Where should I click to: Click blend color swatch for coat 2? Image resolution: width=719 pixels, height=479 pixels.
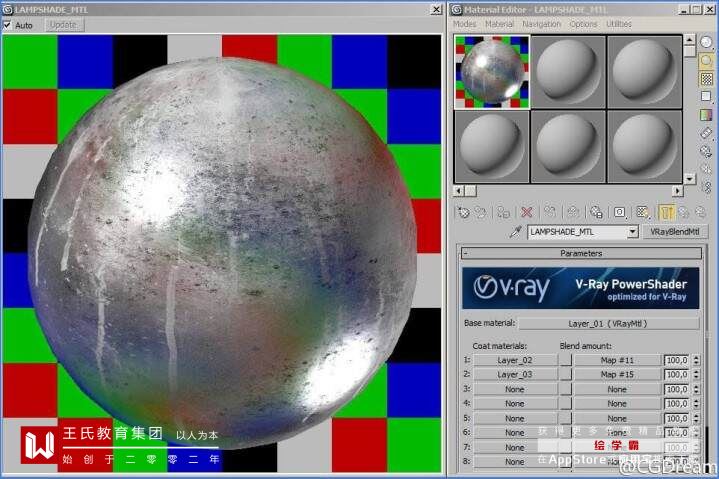(x=566, y=374)
